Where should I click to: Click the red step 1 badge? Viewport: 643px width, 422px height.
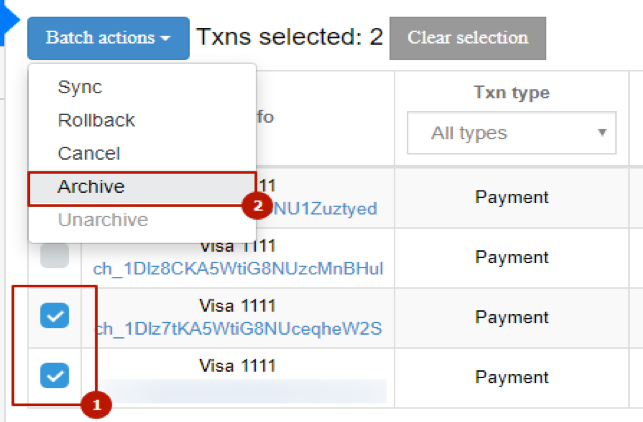point(96,405)
